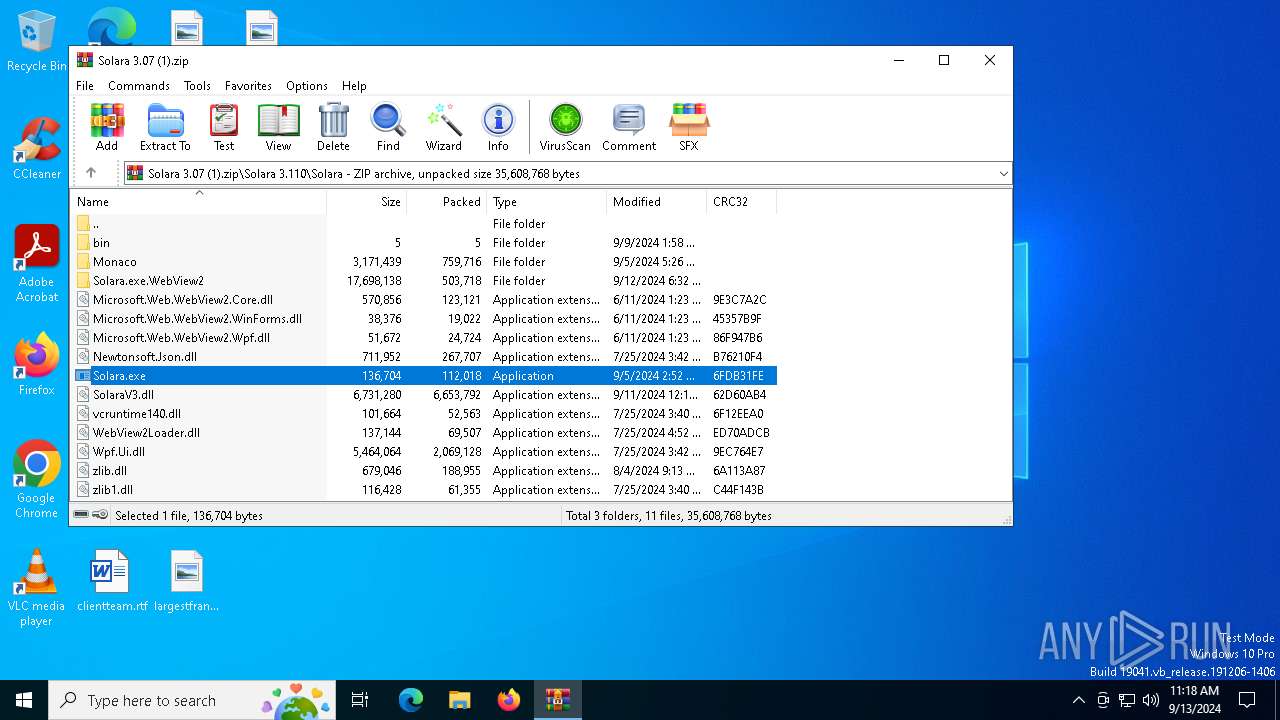
Task: Open Task View on the taskbar
Action: coord(360,700)
